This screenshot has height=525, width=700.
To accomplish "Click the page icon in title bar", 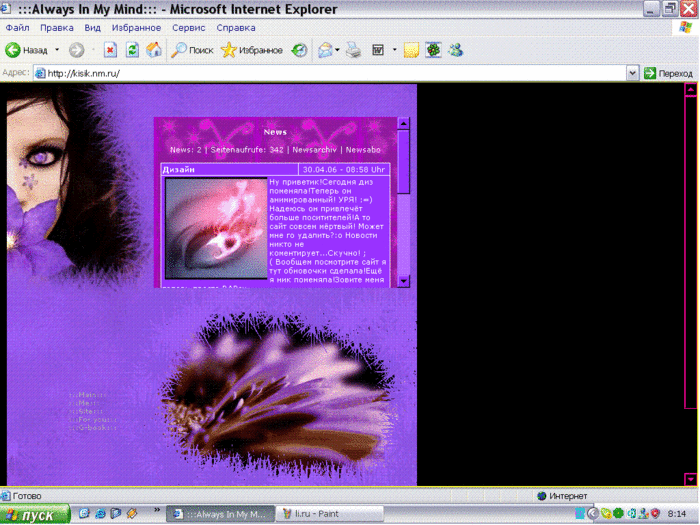I will [5, 8].
